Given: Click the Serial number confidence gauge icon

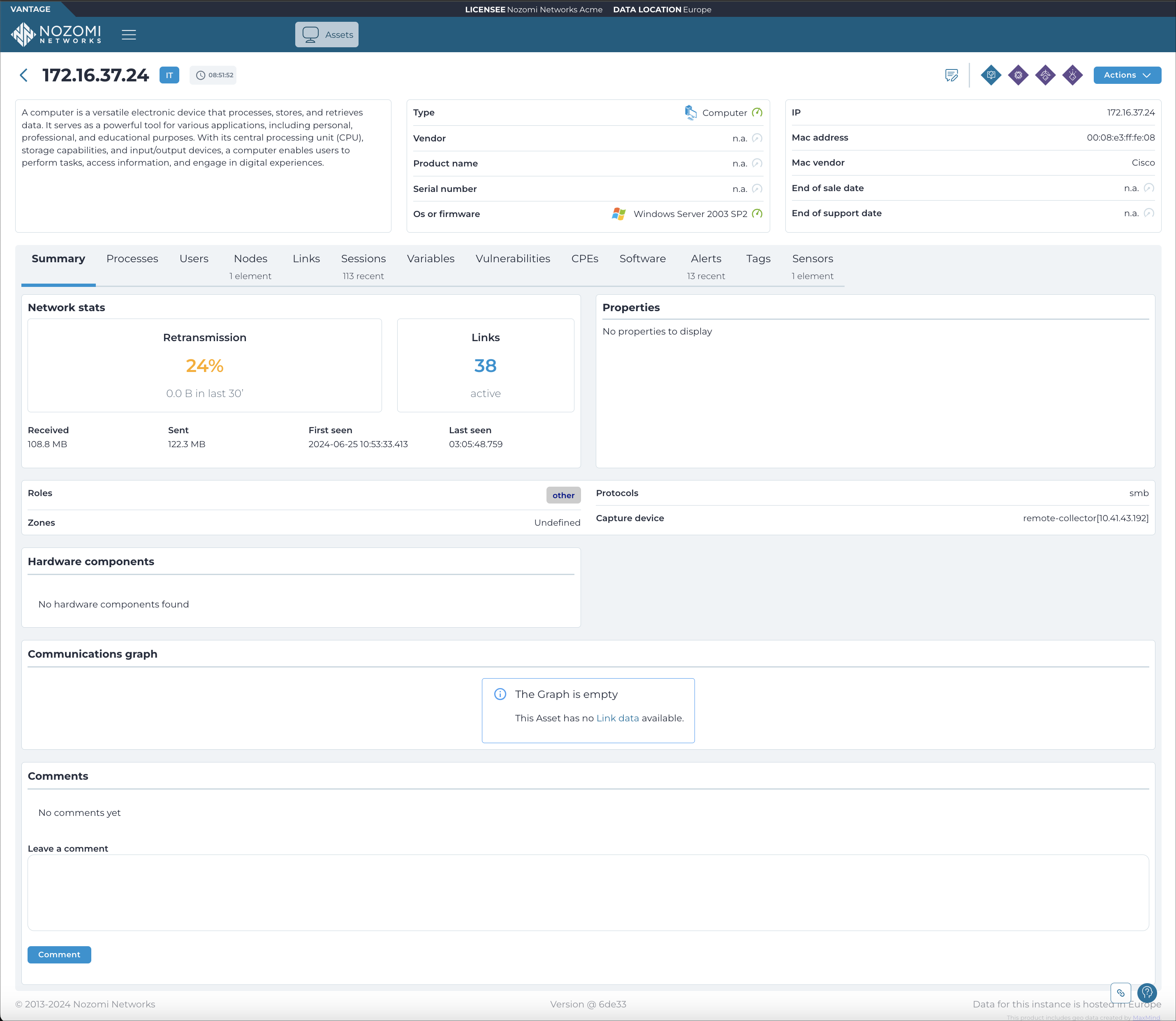Looking at the screenshot, I should click(757, 189).
